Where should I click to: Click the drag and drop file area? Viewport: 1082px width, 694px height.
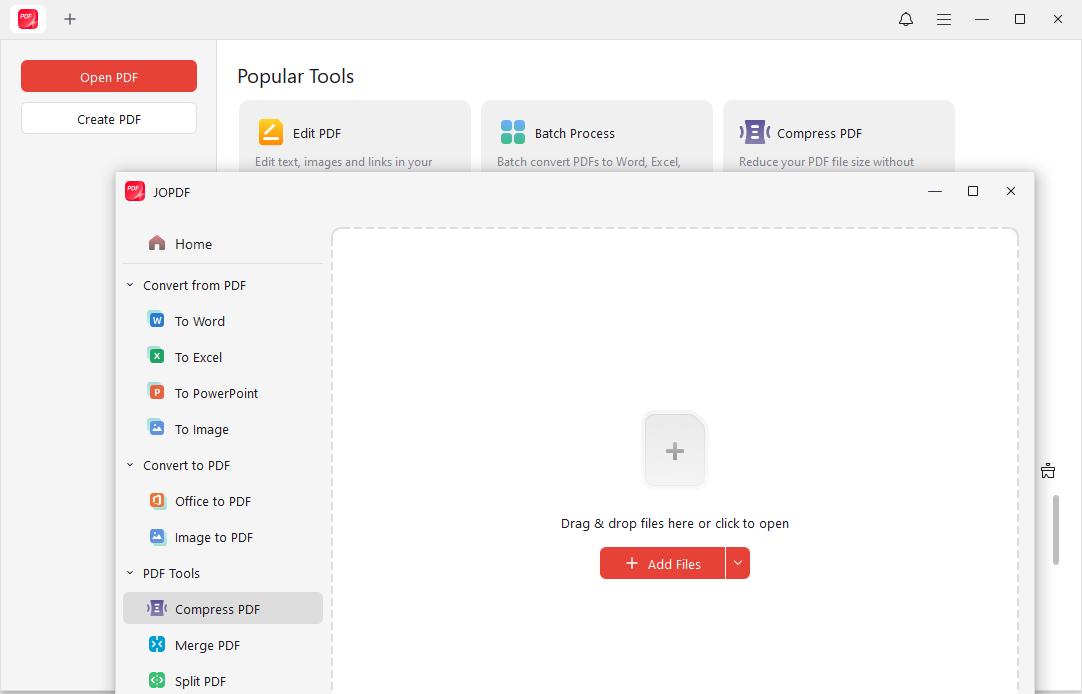pyautogui.click(x=675, y=450)
